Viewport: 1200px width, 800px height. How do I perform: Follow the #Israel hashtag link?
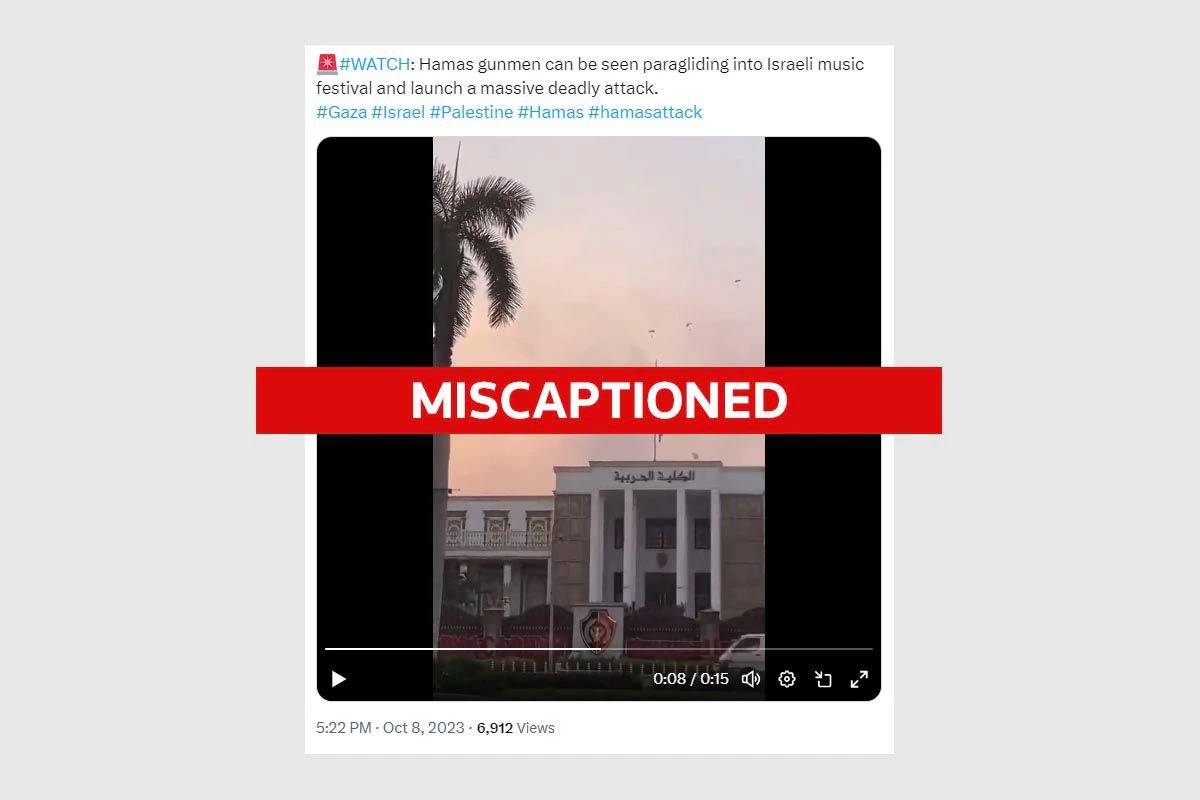398,112
